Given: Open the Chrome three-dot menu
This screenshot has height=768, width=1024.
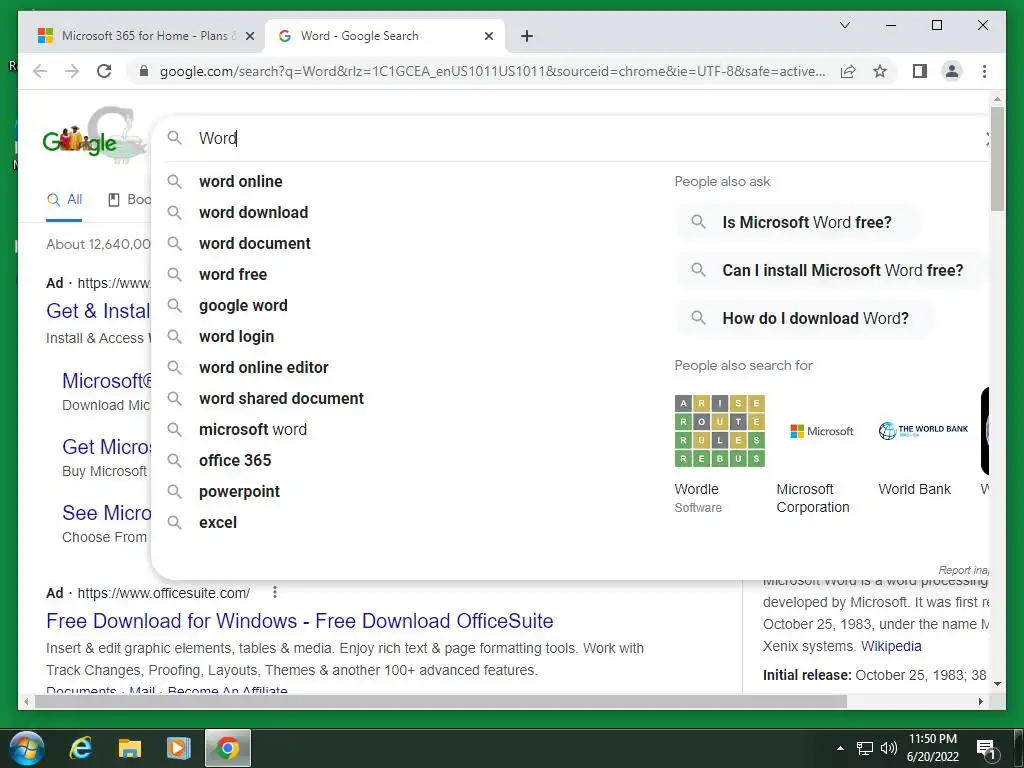Looking at the screenshot, I should [x=984, y=71].
